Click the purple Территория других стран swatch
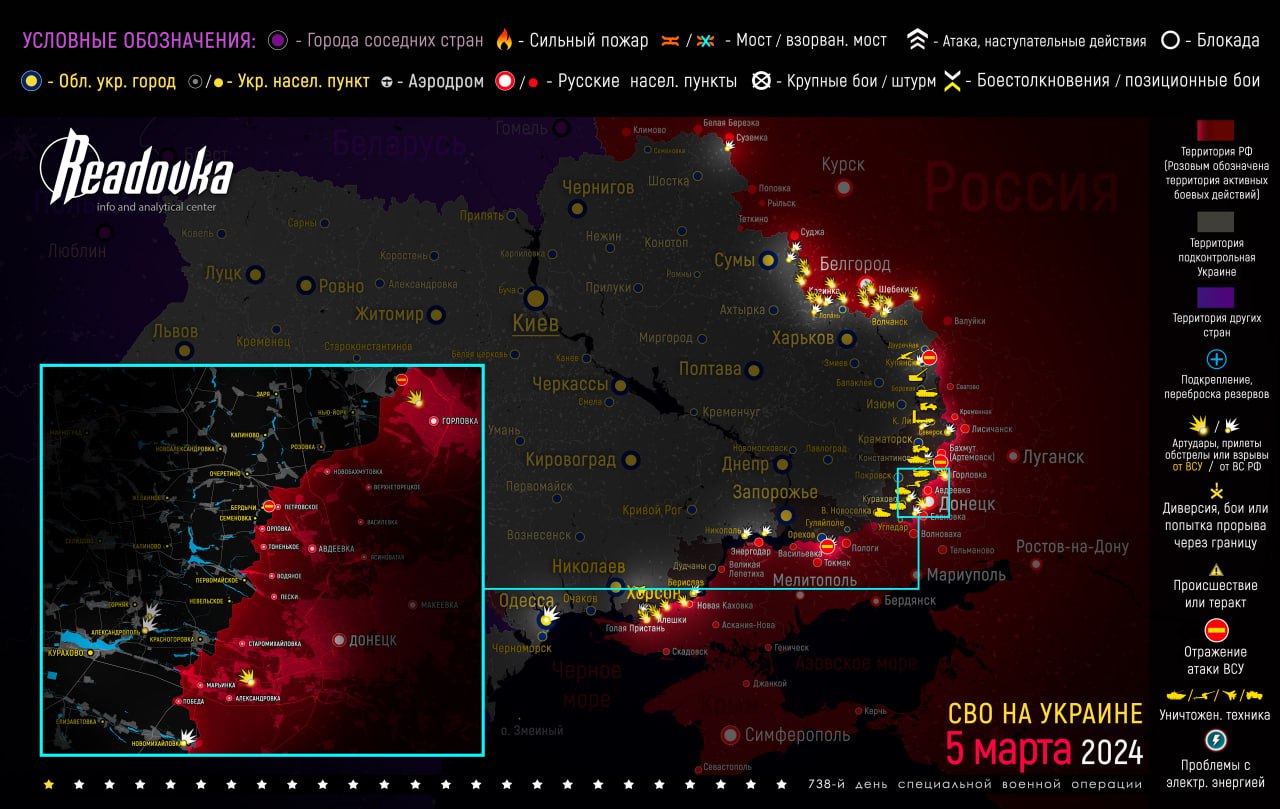The image size is (1280, 809). (x=1216, y=297)
